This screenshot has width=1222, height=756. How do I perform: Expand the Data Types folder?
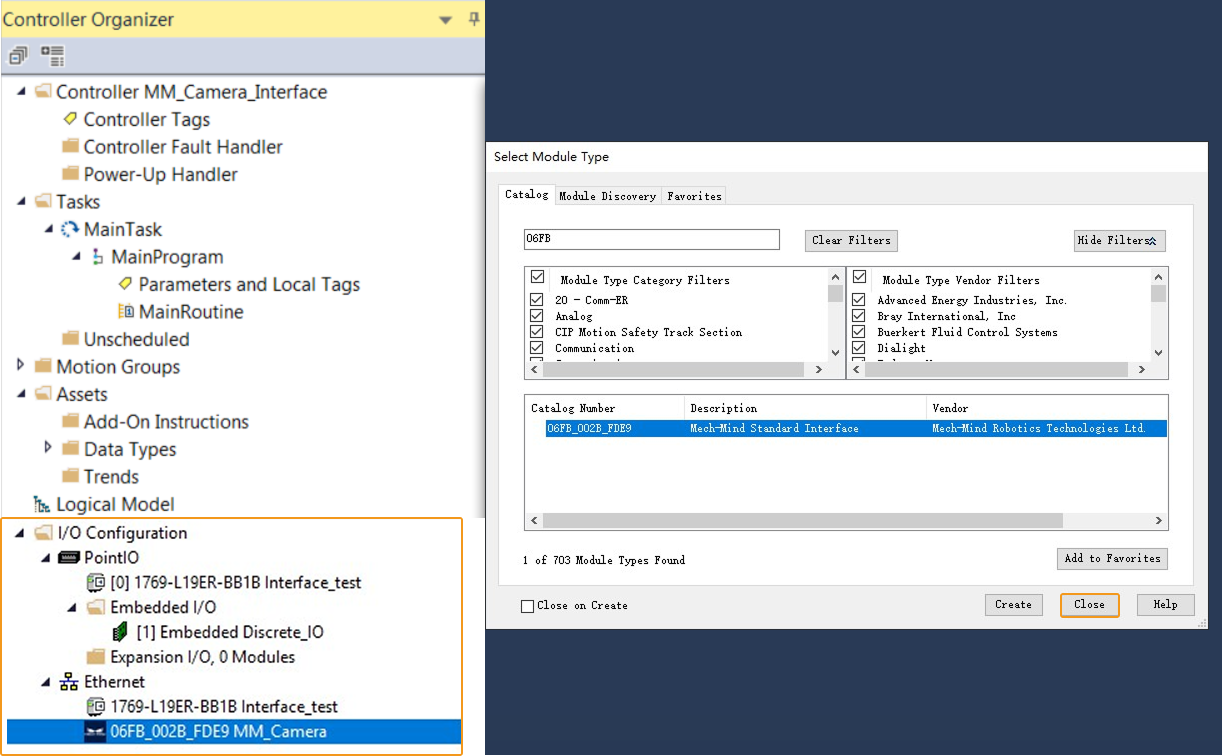click(x=48, y=448)
